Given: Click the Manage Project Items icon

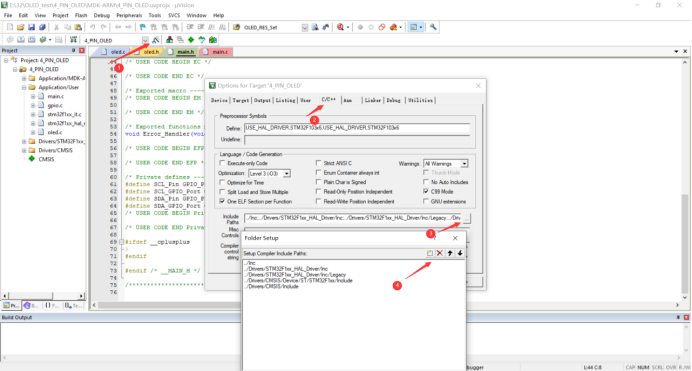Looking at the screenshot, I should pos(169,40).
